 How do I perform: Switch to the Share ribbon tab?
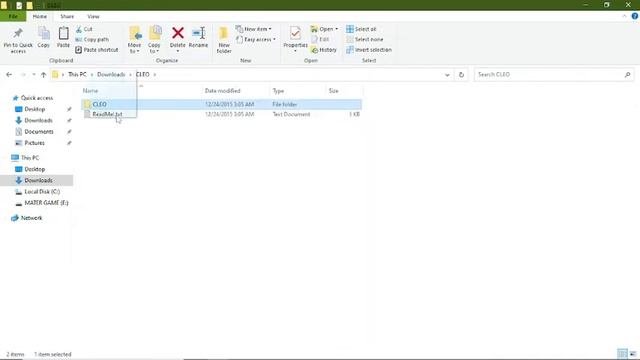click(x=67, y=16)
